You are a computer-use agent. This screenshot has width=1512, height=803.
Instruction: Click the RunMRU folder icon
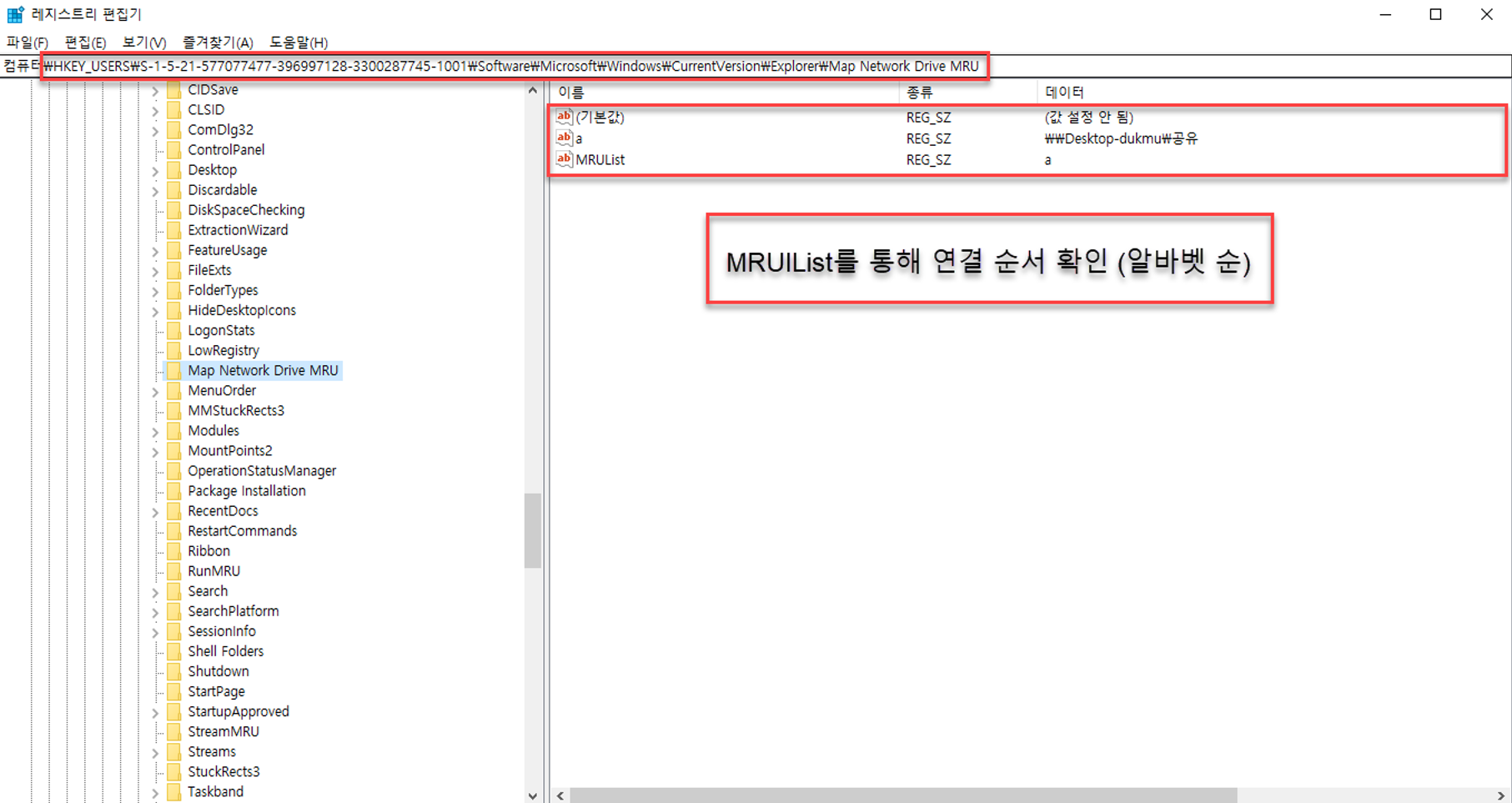point(174,571)
